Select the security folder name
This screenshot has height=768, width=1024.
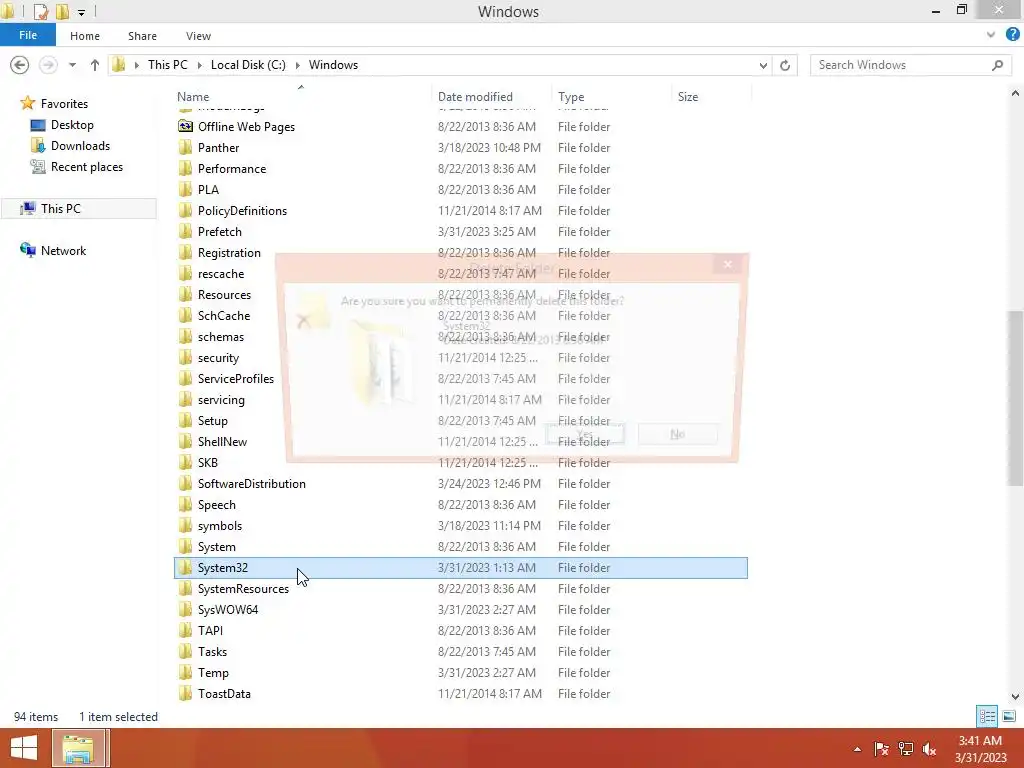(218, 358)
